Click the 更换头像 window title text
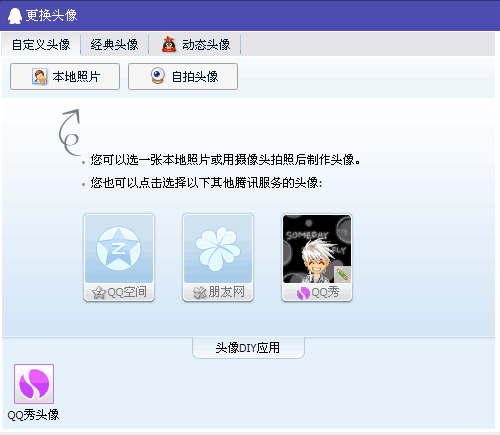Viewport: 500px width, 435px height. point(51,15)
